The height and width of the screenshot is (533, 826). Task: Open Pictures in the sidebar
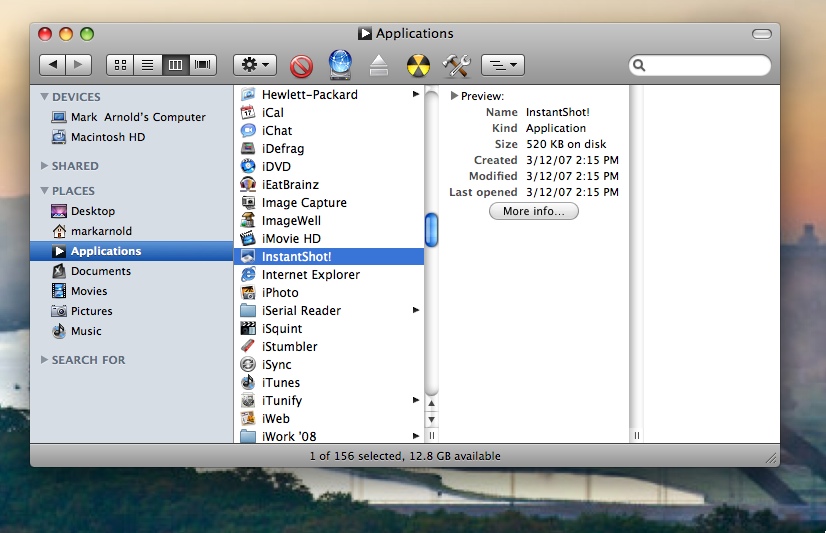click(x=131, y=311)
